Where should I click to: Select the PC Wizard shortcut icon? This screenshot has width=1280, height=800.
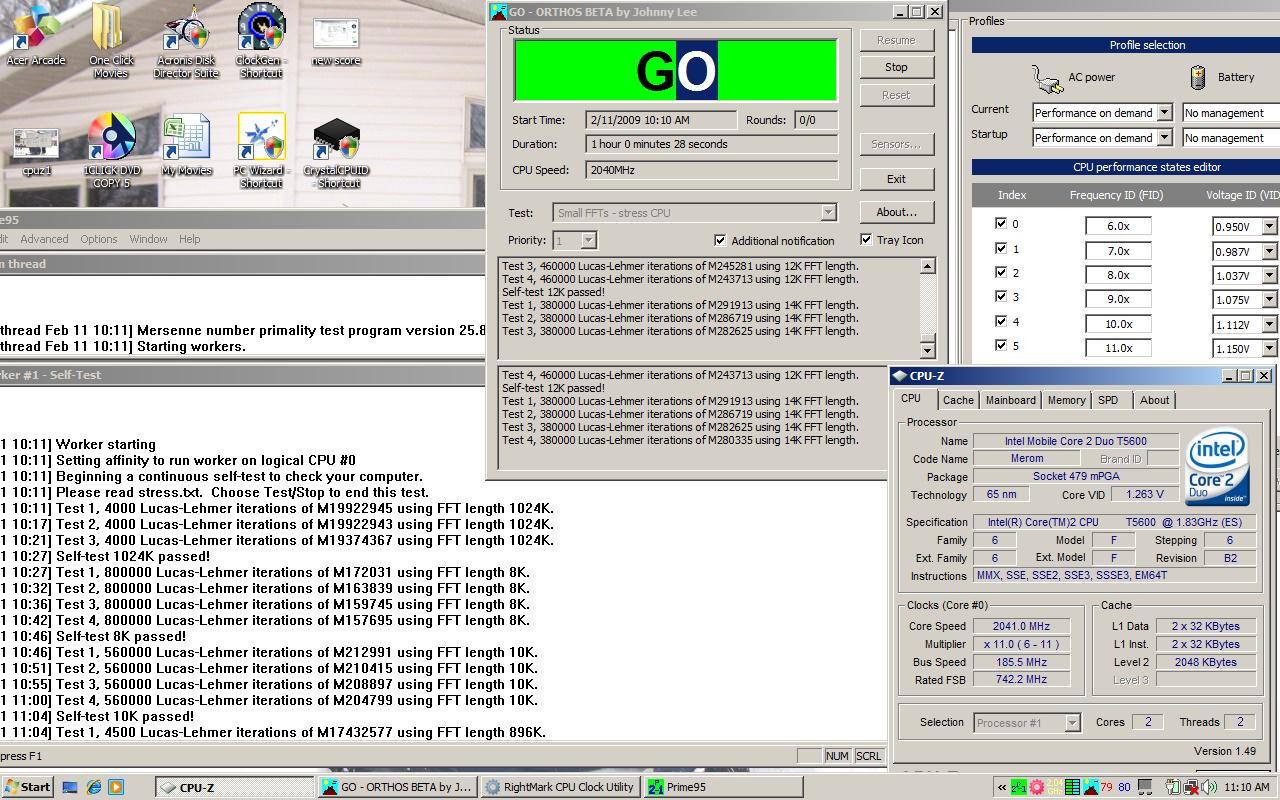261,150
